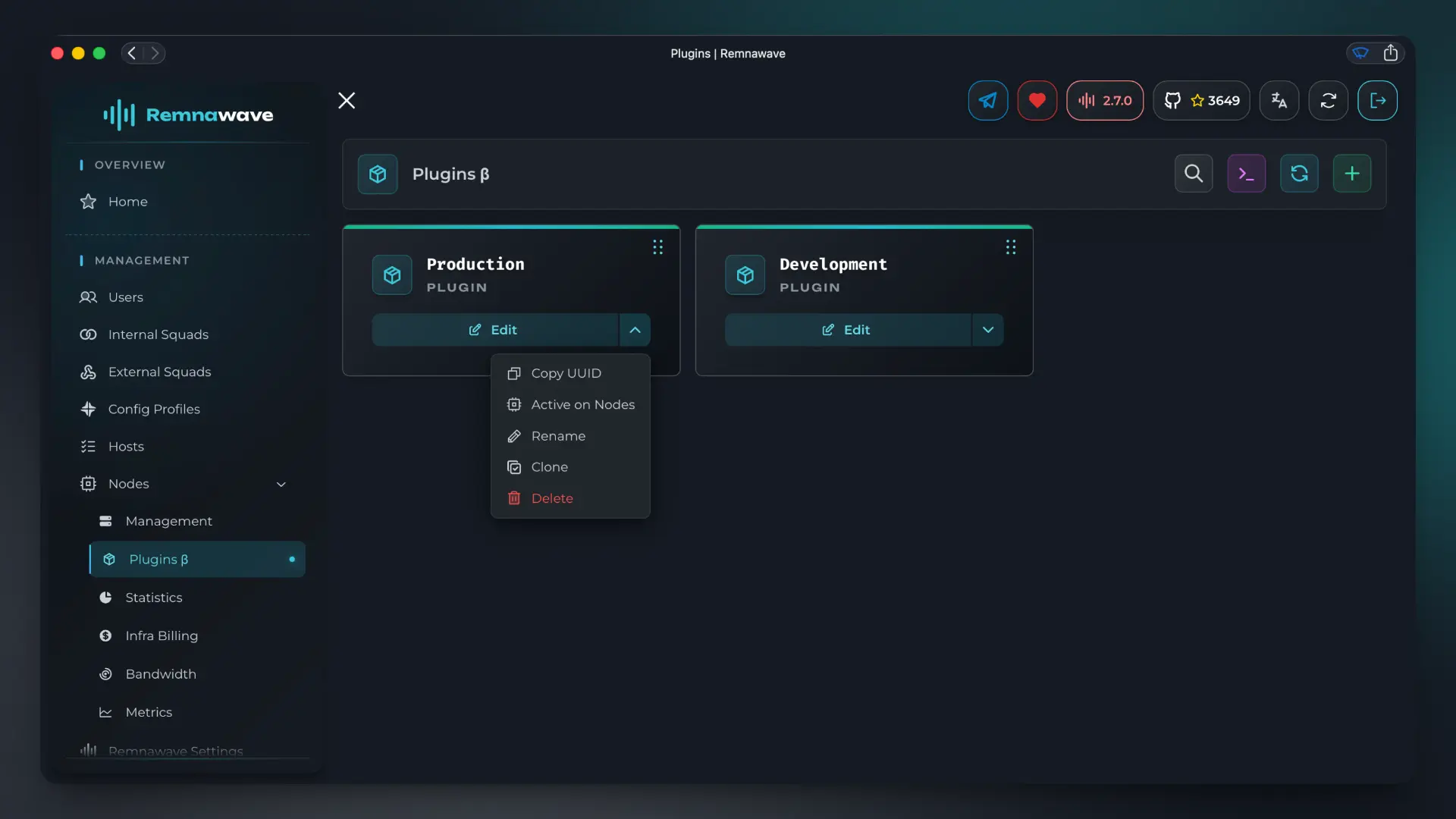This screenshot has width=1456, height=819.
Task: Open Config Profiles in sidebar
Action: pos(154,409)
